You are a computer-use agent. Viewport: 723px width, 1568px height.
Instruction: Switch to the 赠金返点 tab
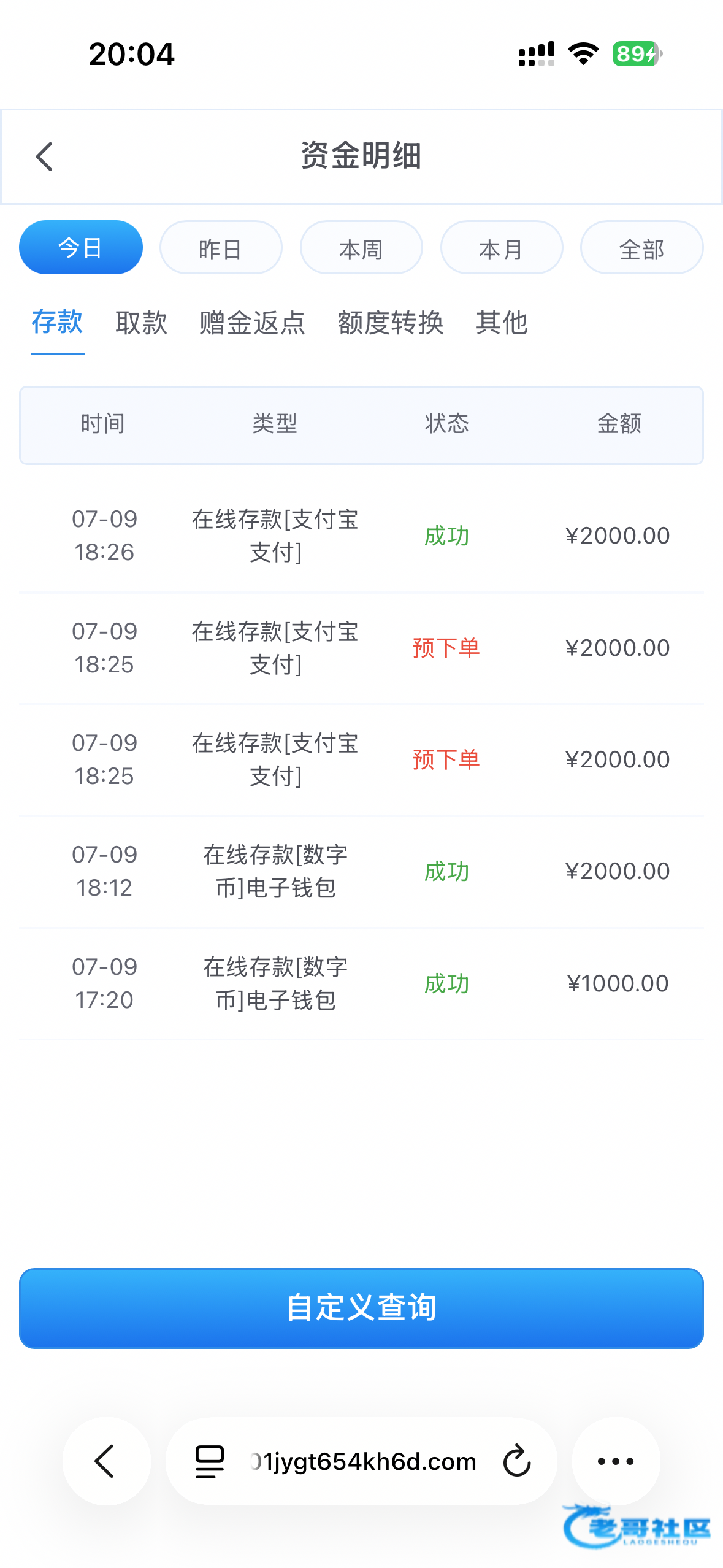pyautogui.click(x=252, y=323)
